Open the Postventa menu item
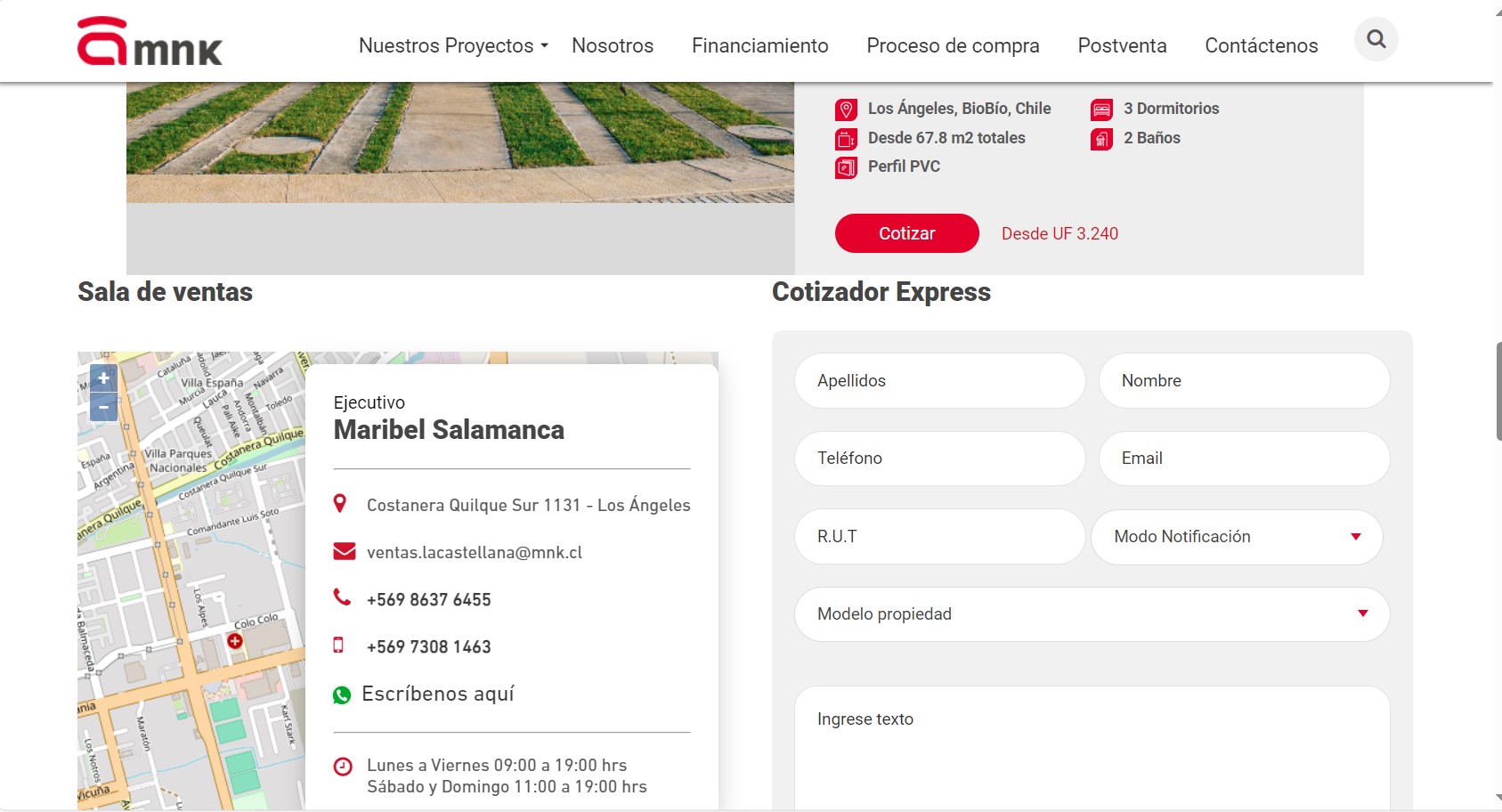 coord(1122,45)
